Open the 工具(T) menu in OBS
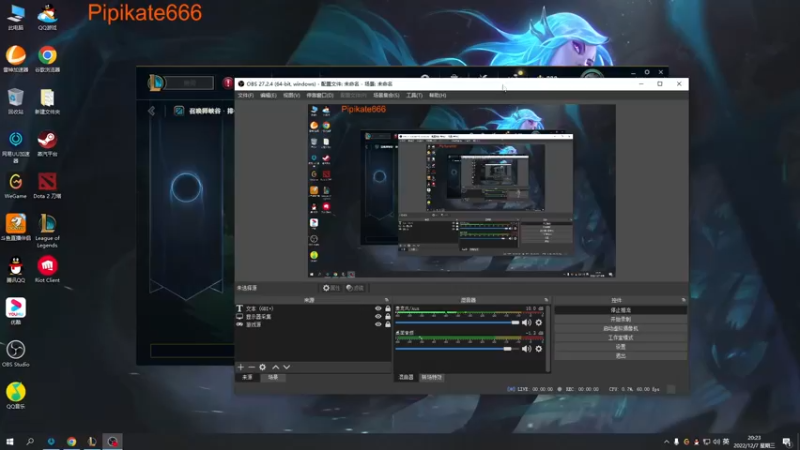 coord(414,95)
